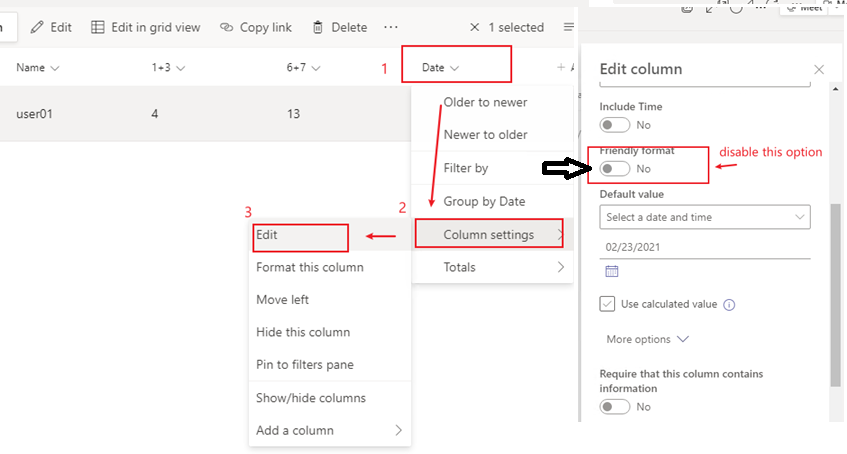Select the user01 row name cell
Image resolution: width=847 pixels, height=454 pixels.
click(x=34, y=114)
